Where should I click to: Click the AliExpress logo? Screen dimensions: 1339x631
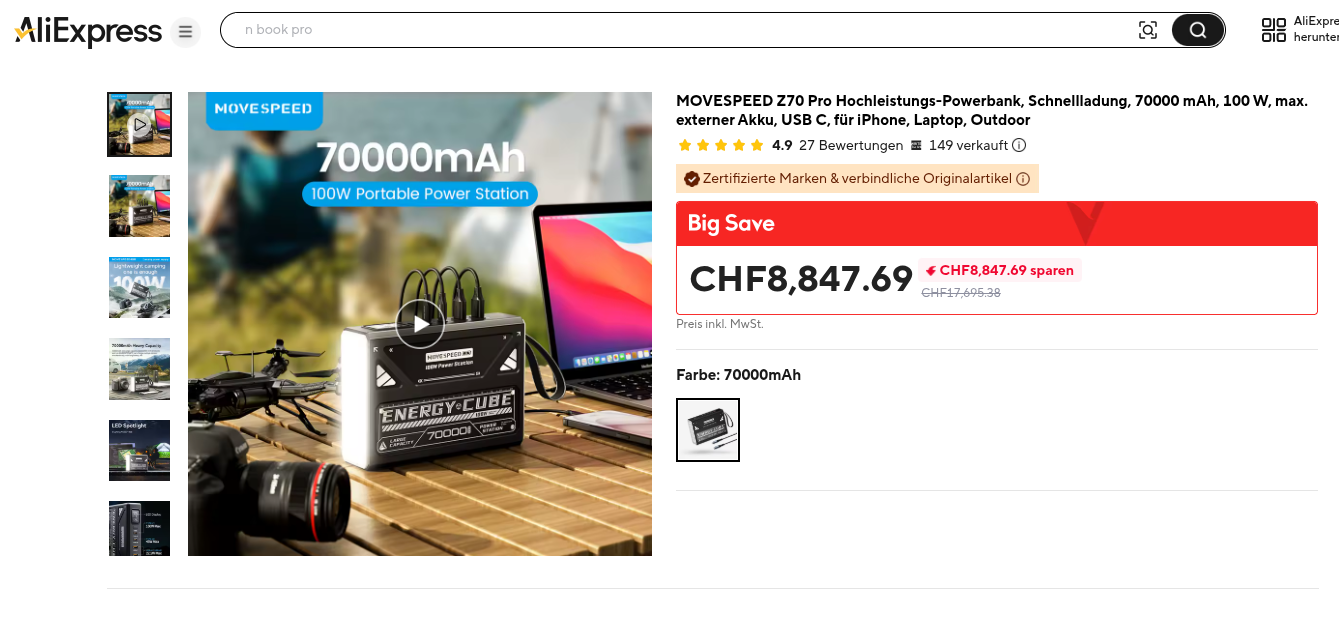tap(88, 31)
